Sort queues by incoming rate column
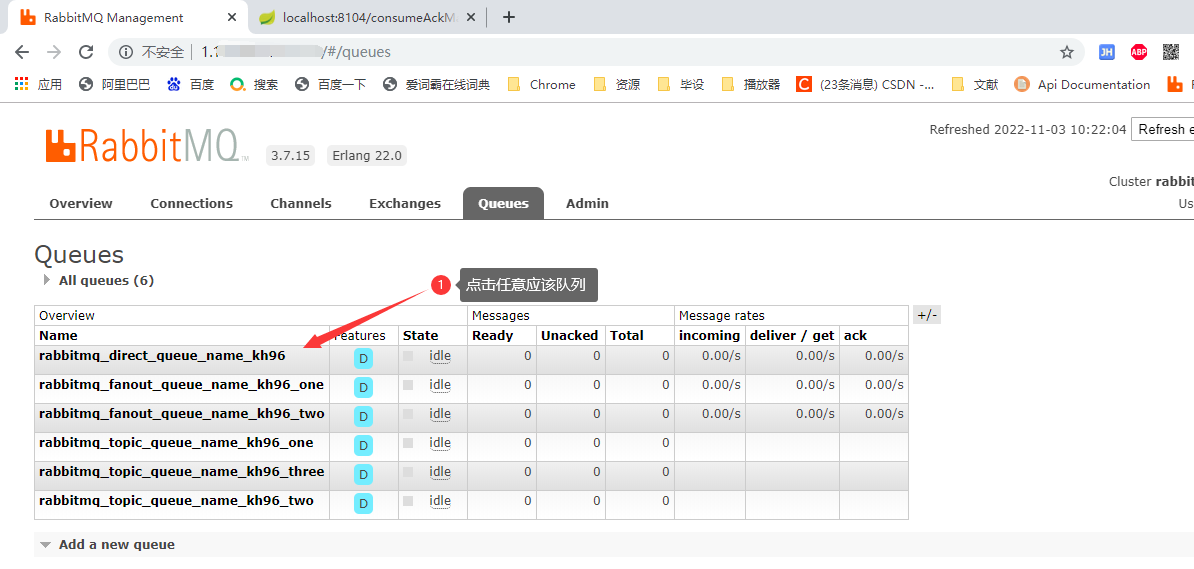 pos(710,335)
